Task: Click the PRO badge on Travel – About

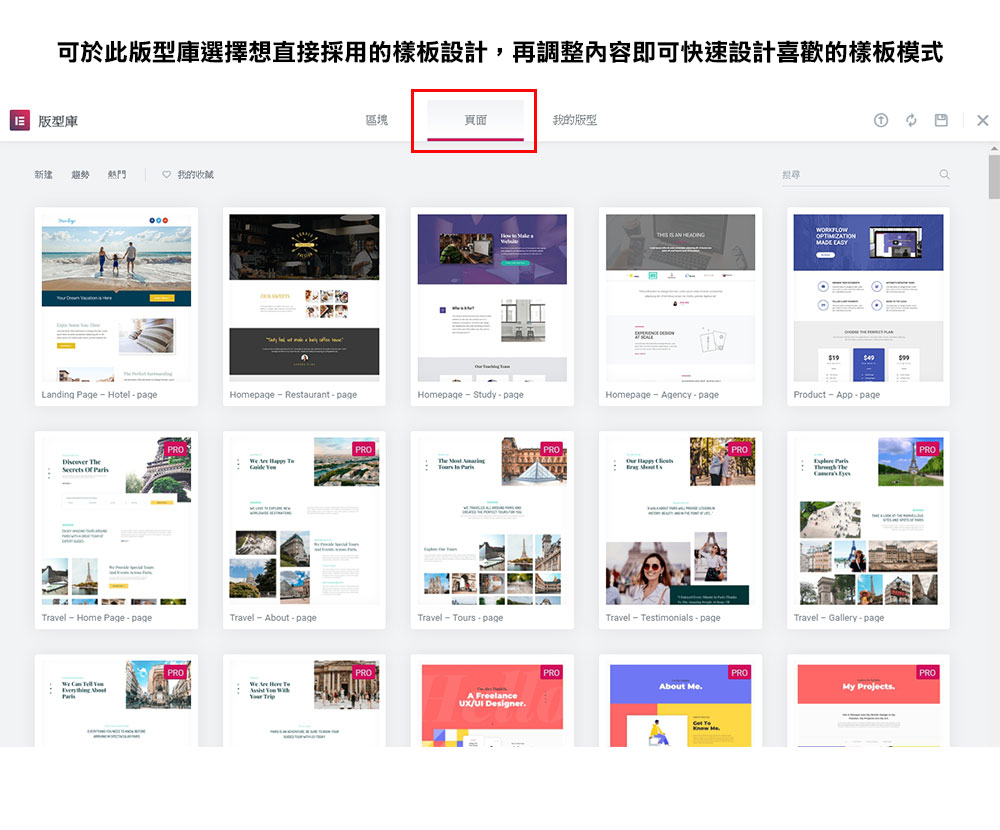Action: tap(364, 450)
